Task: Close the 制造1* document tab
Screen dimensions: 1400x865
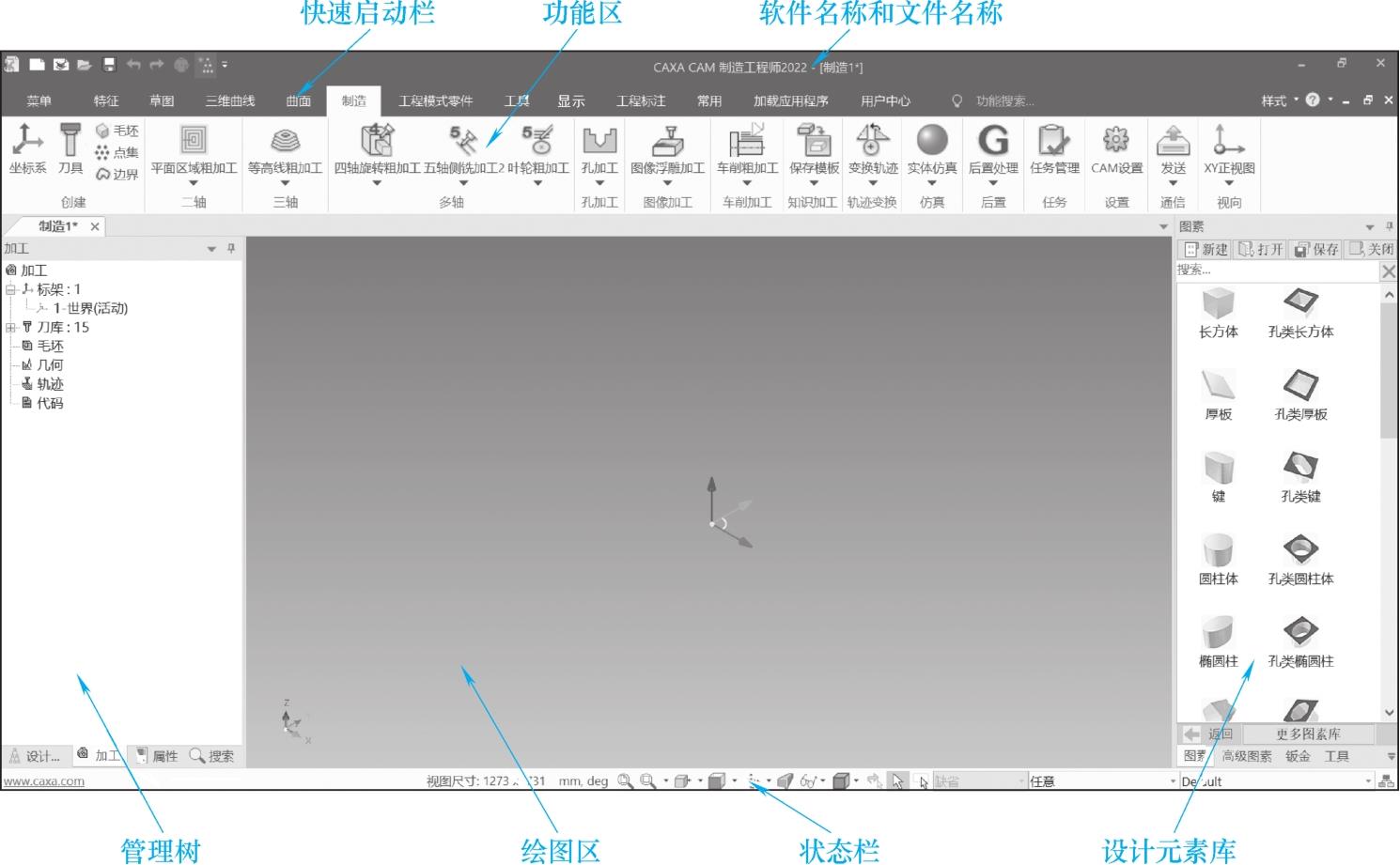Action: 95,226
